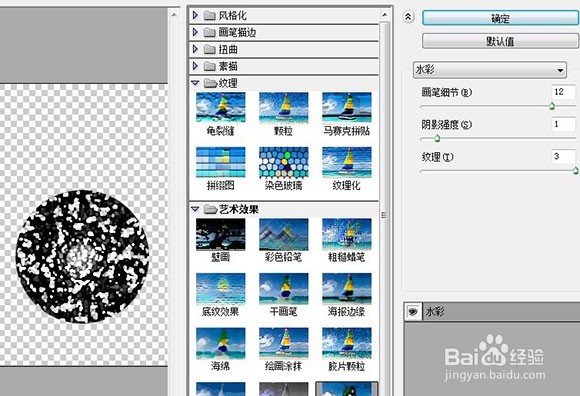Image resolution: width=580 pixels, height=396 pixels.
Task: Click the 确定 button
Action: [x=501, y=18]
